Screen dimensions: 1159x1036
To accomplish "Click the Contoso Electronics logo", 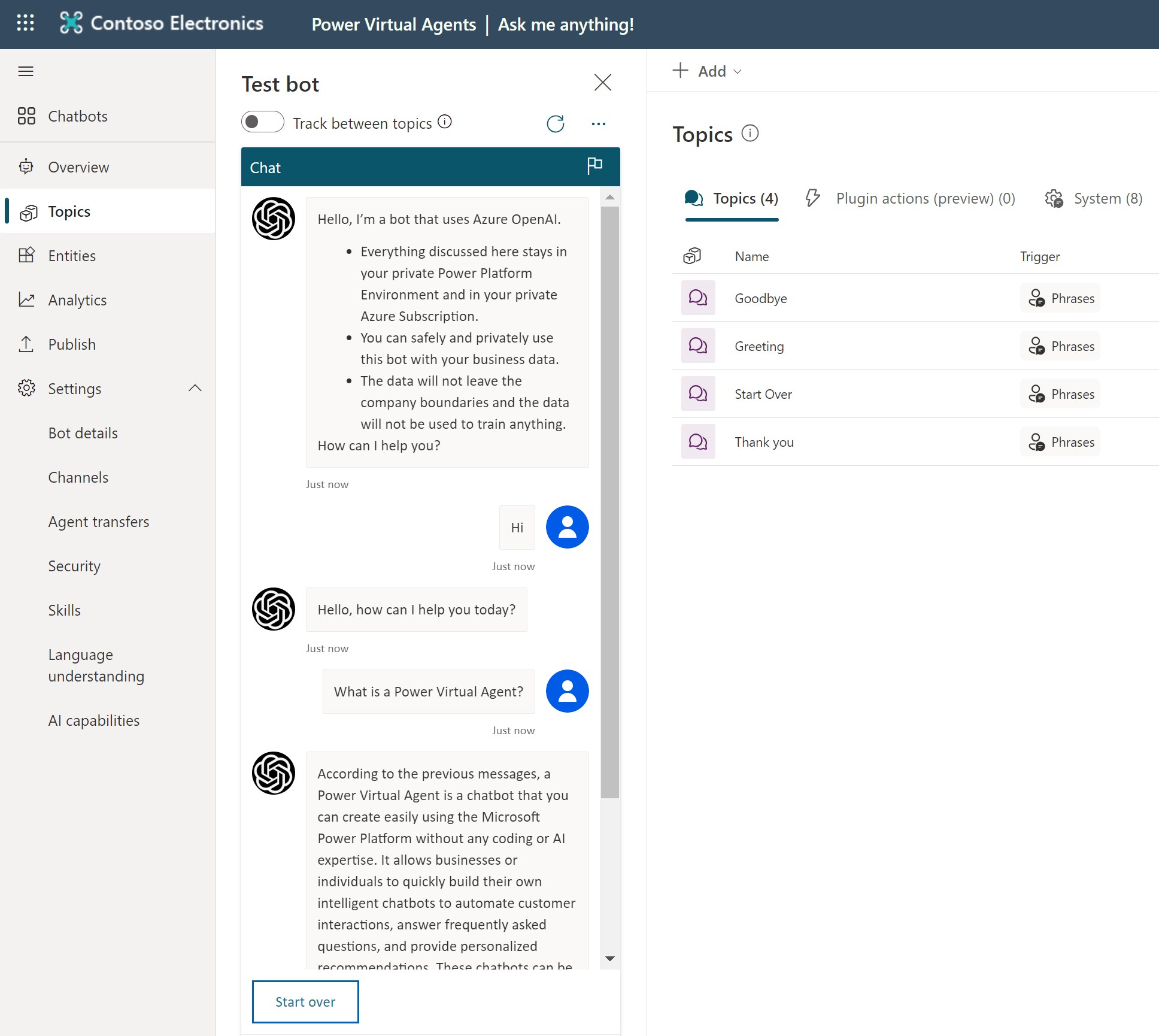I will tap(162, 23).
